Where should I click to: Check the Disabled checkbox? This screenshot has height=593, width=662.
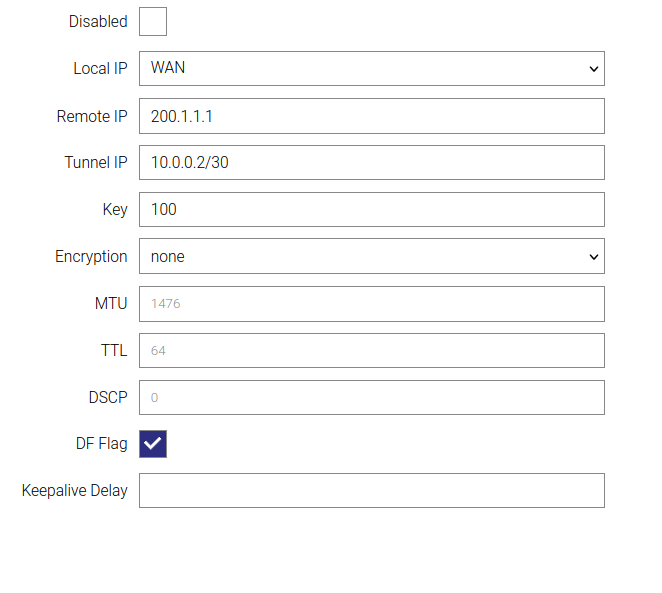coord(153,21)
